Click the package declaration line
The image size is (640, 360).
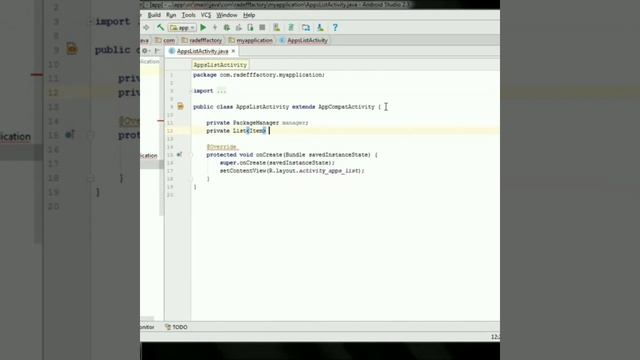pyautogui.click(x=259, y=75)
